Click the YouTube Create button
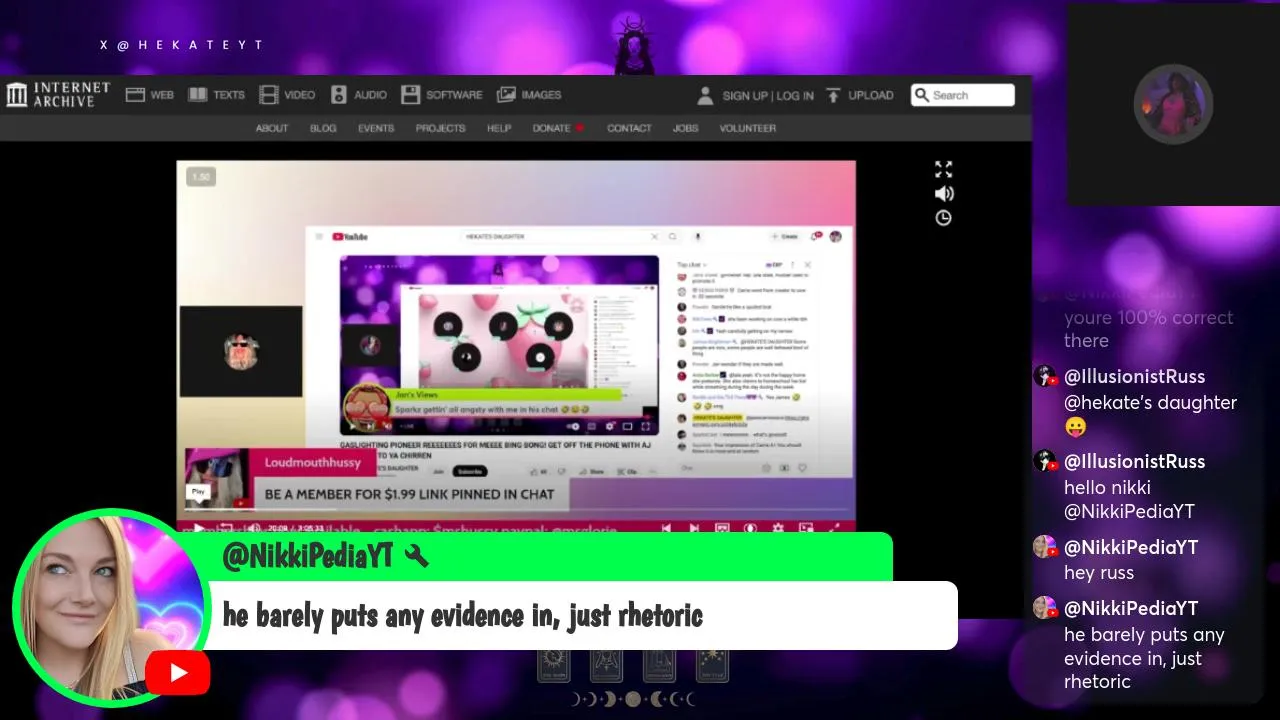The height and width of the screenshot is (720, 1280). coord(786,237)
